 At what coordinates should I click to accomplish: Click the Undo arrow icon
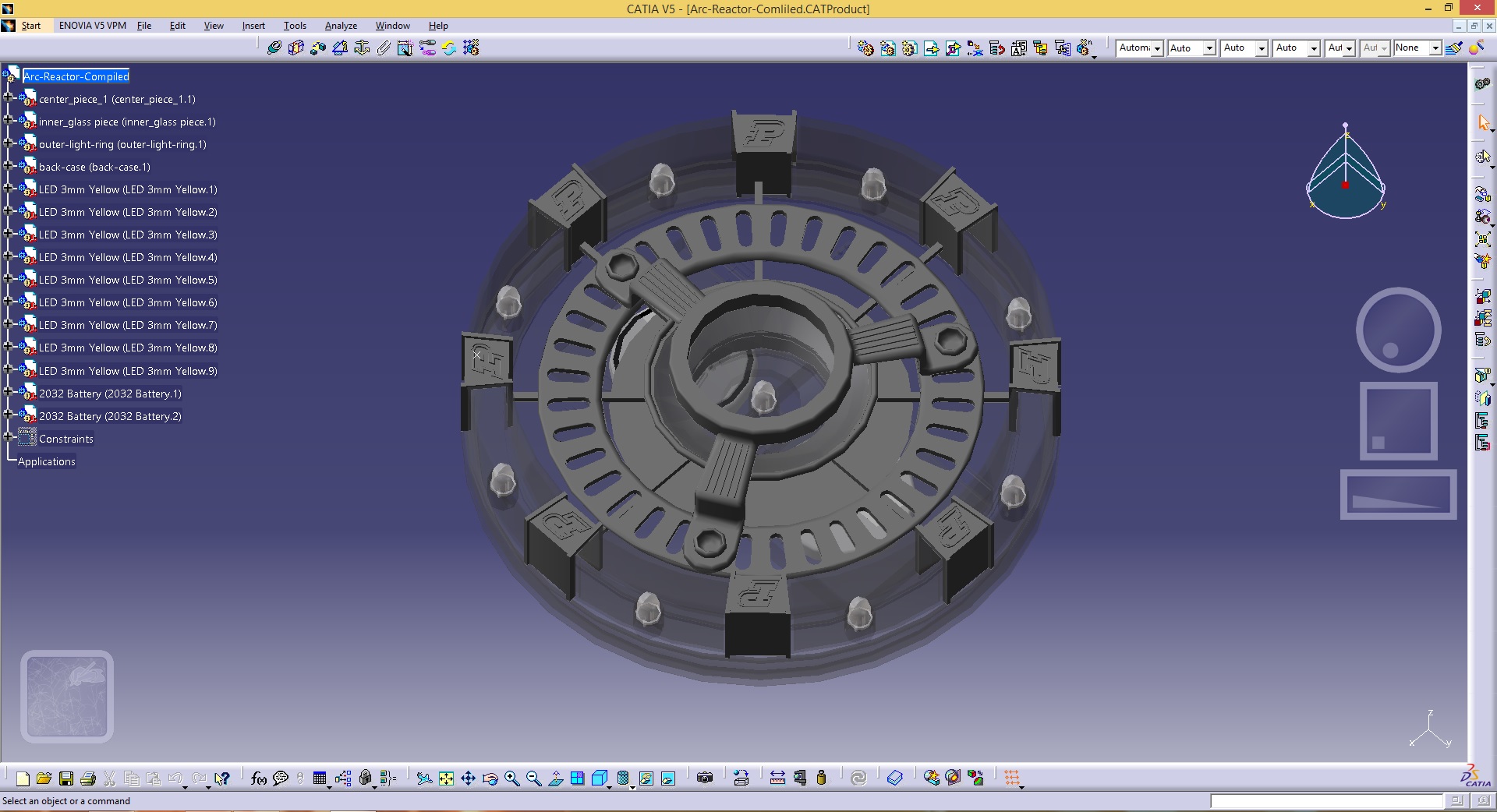(x=176, y=778)
